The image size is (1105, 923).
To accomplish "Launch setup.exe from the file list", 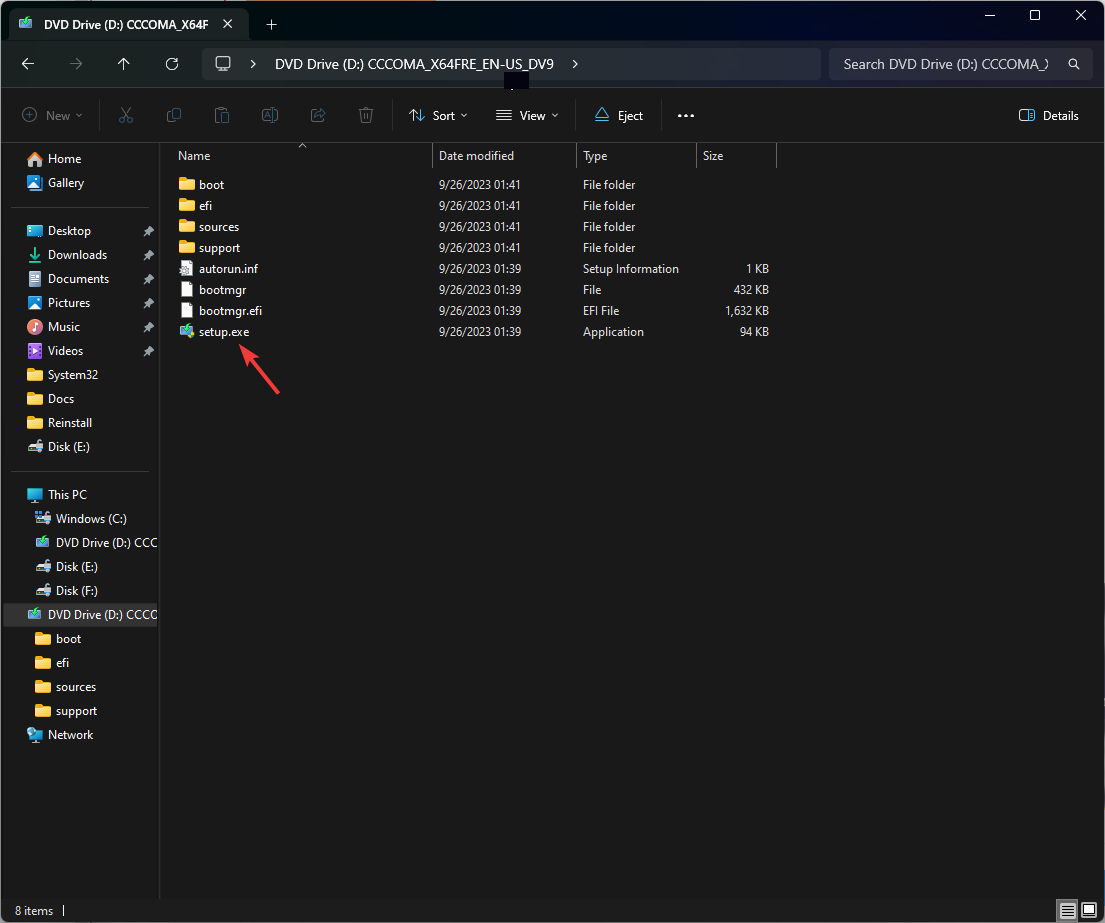I will 224,331.
